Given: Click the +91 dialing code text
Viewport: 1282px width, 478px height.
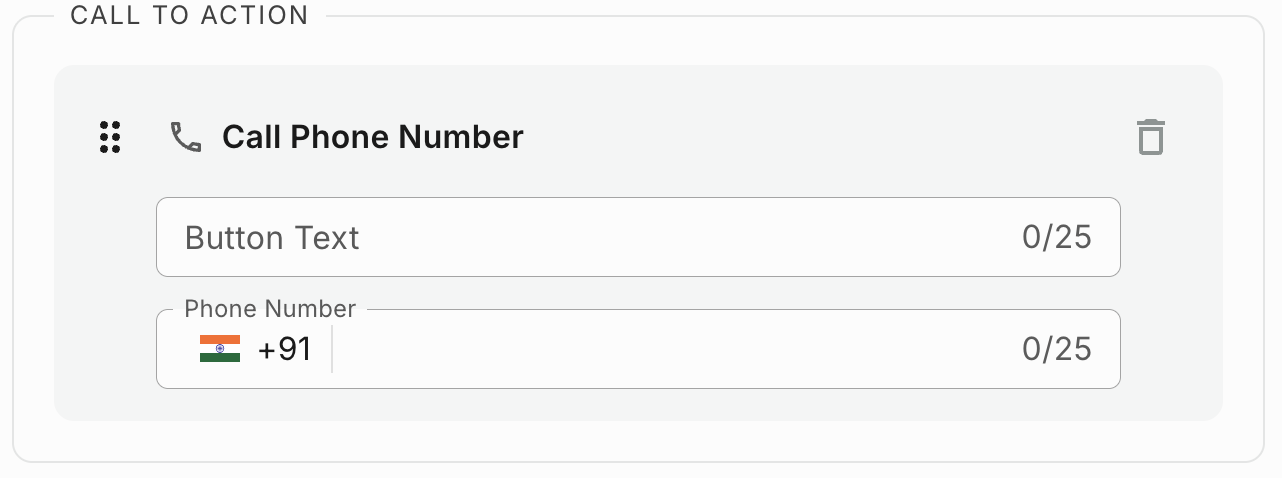Looking at the screenshot, I should click(x=284, y=349).
